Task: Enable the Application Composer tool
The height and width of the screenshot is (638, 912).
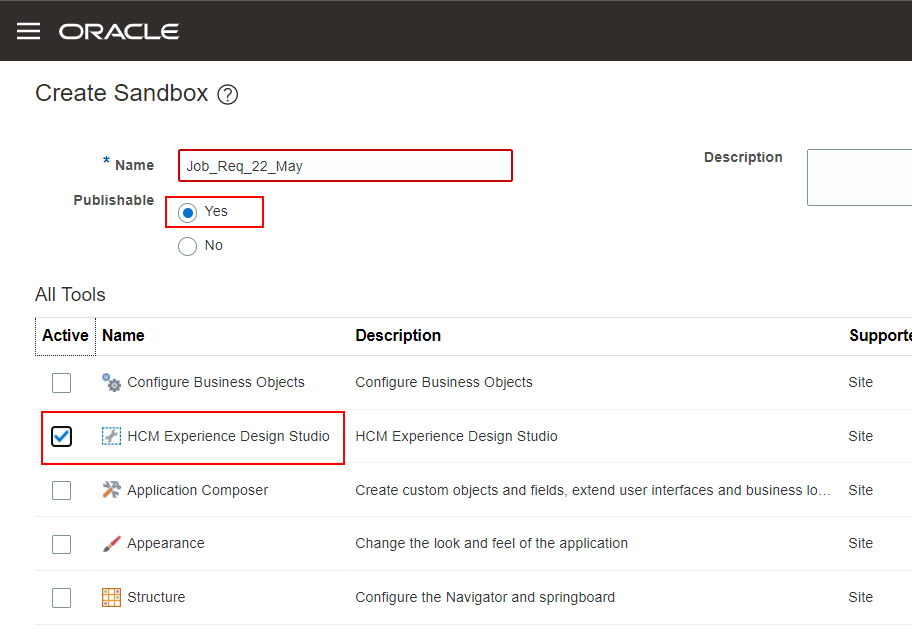Action: pyautogui.click(x=61, y=489)
